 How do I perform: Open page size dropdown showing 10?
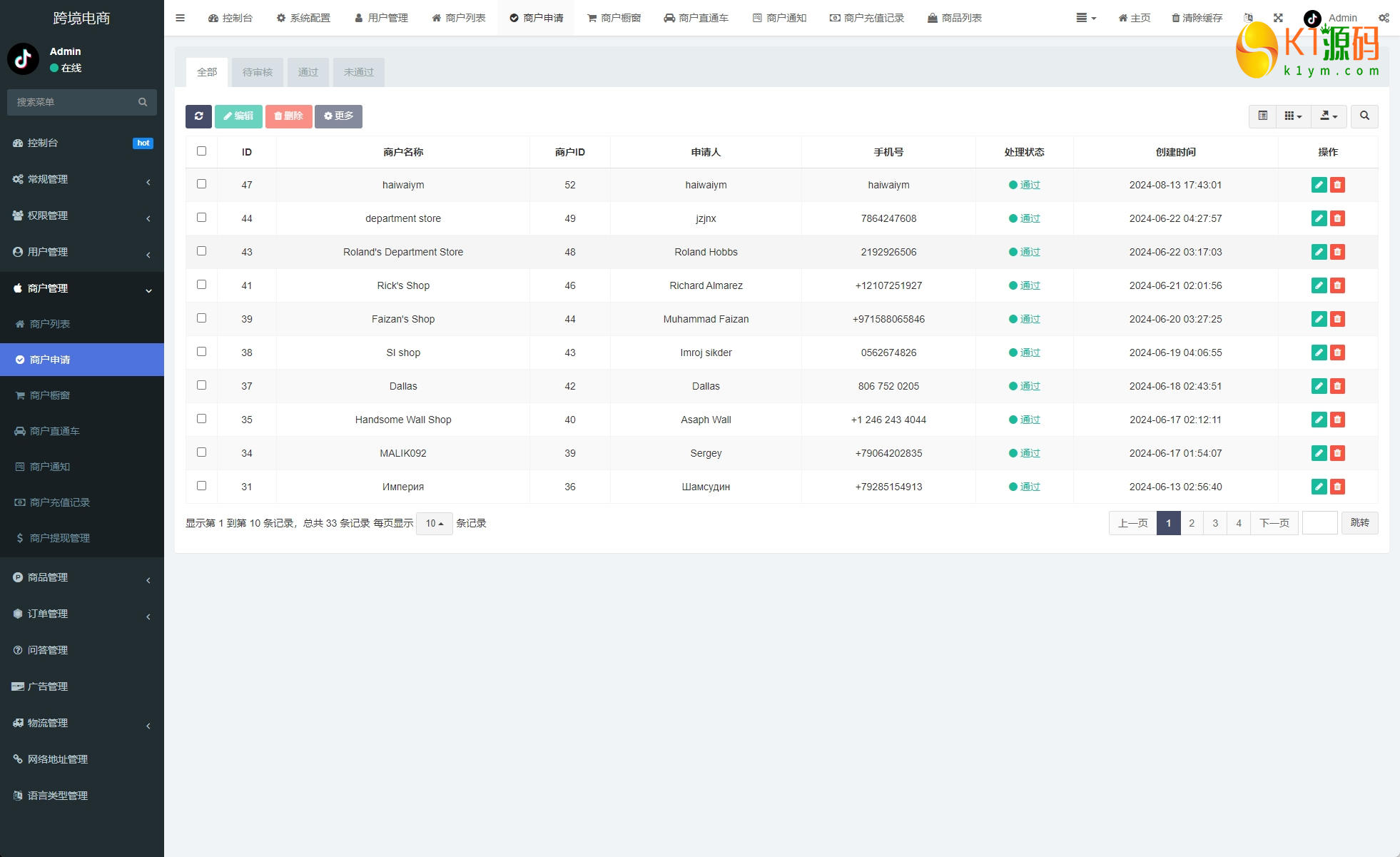pos(434,523)
